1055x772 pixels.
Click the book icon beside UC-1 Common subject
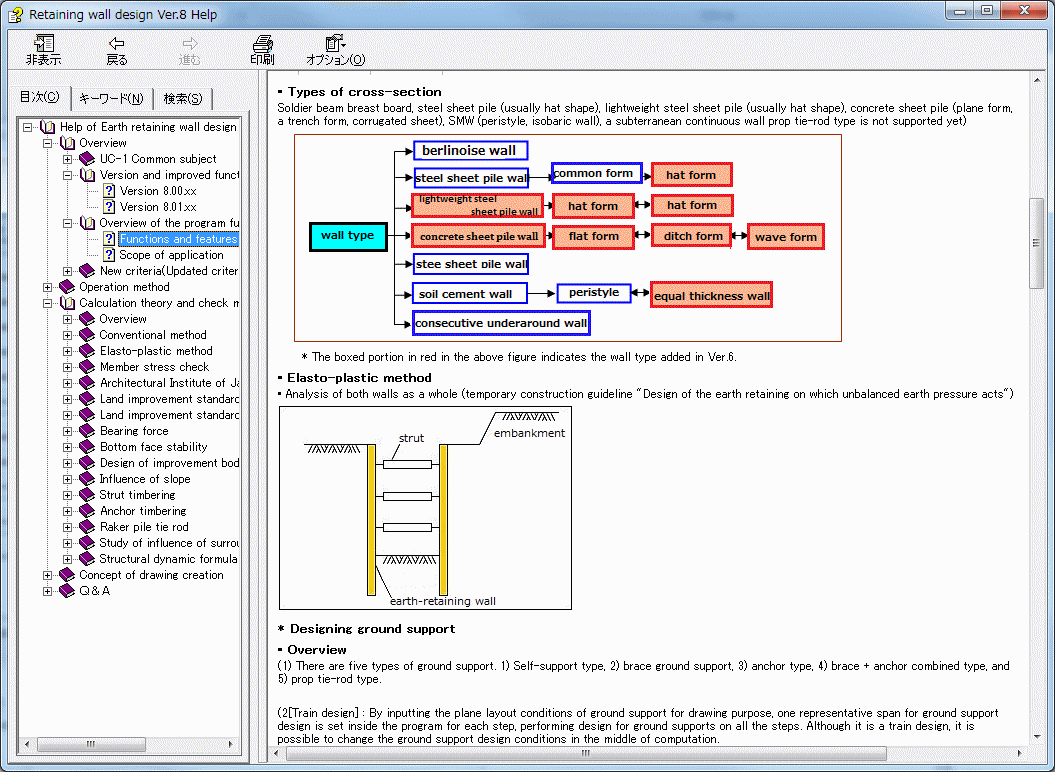pos(87,159)
